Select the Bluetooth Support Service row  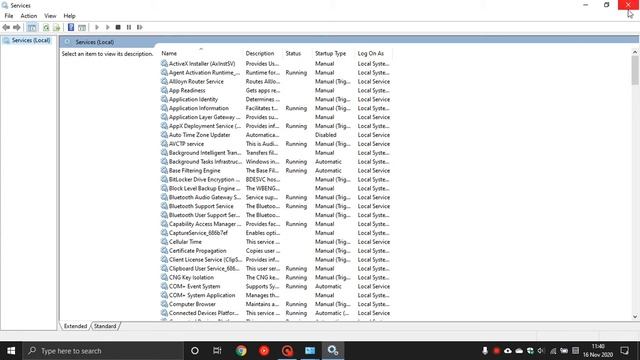(x=276, y=206)
